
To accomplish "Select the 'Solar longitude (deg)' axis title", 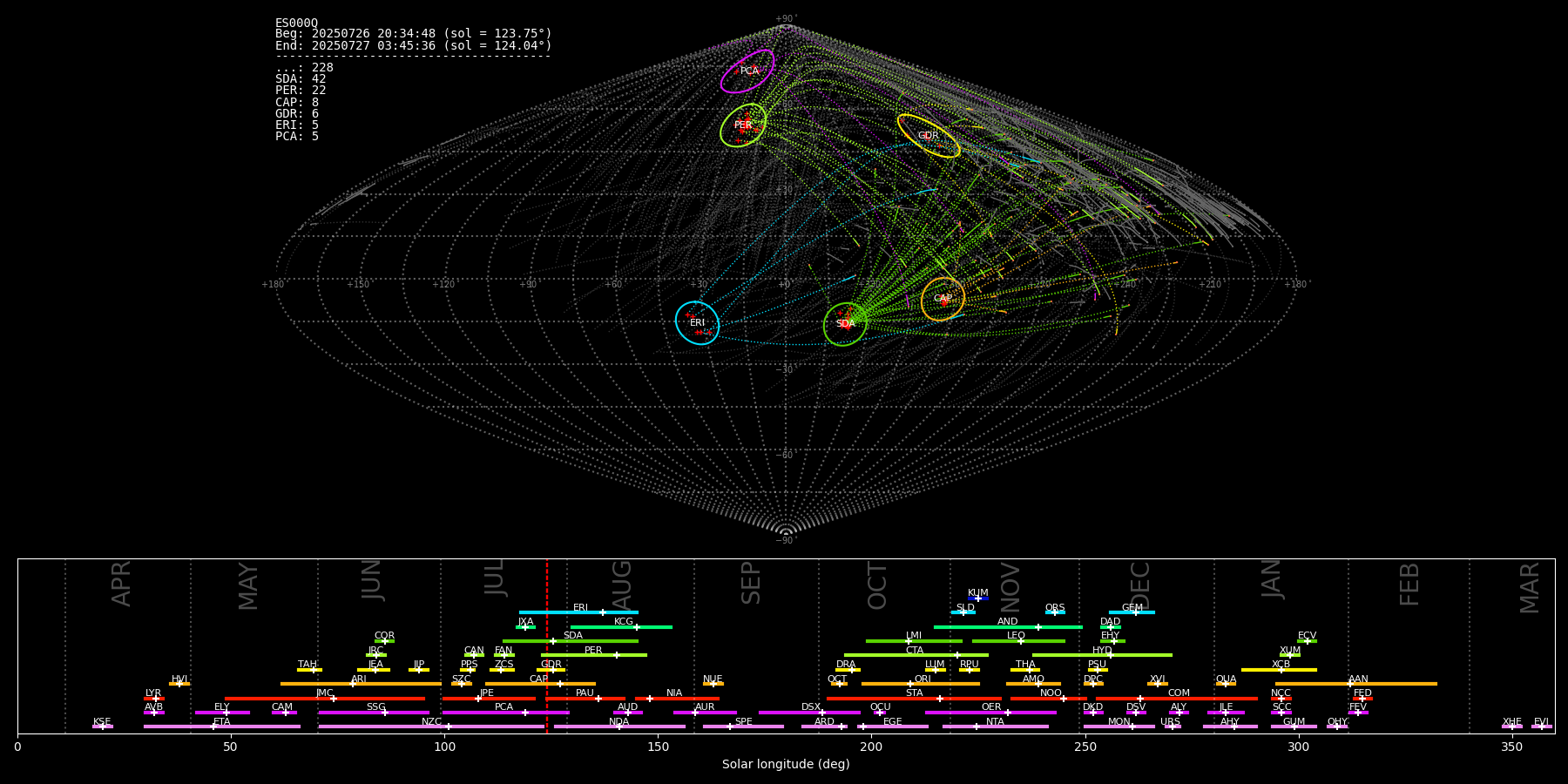I will 786,764.
